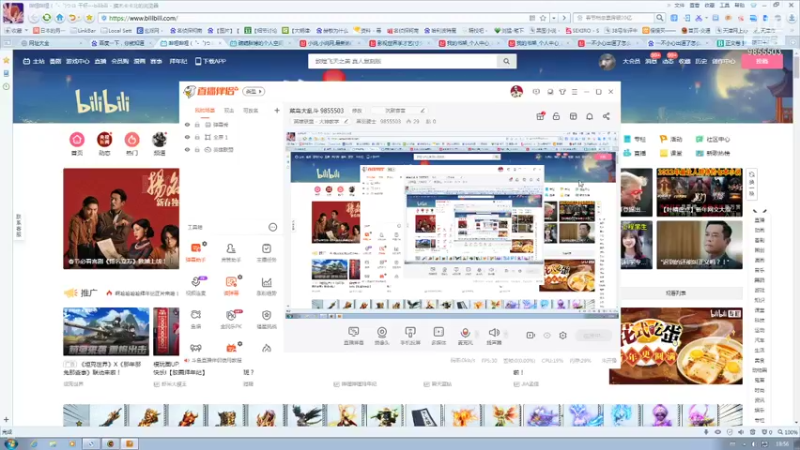Click the record icon left of the gear
The width and height of the screenshot is (800, 450).
click(x=531, y=335)
